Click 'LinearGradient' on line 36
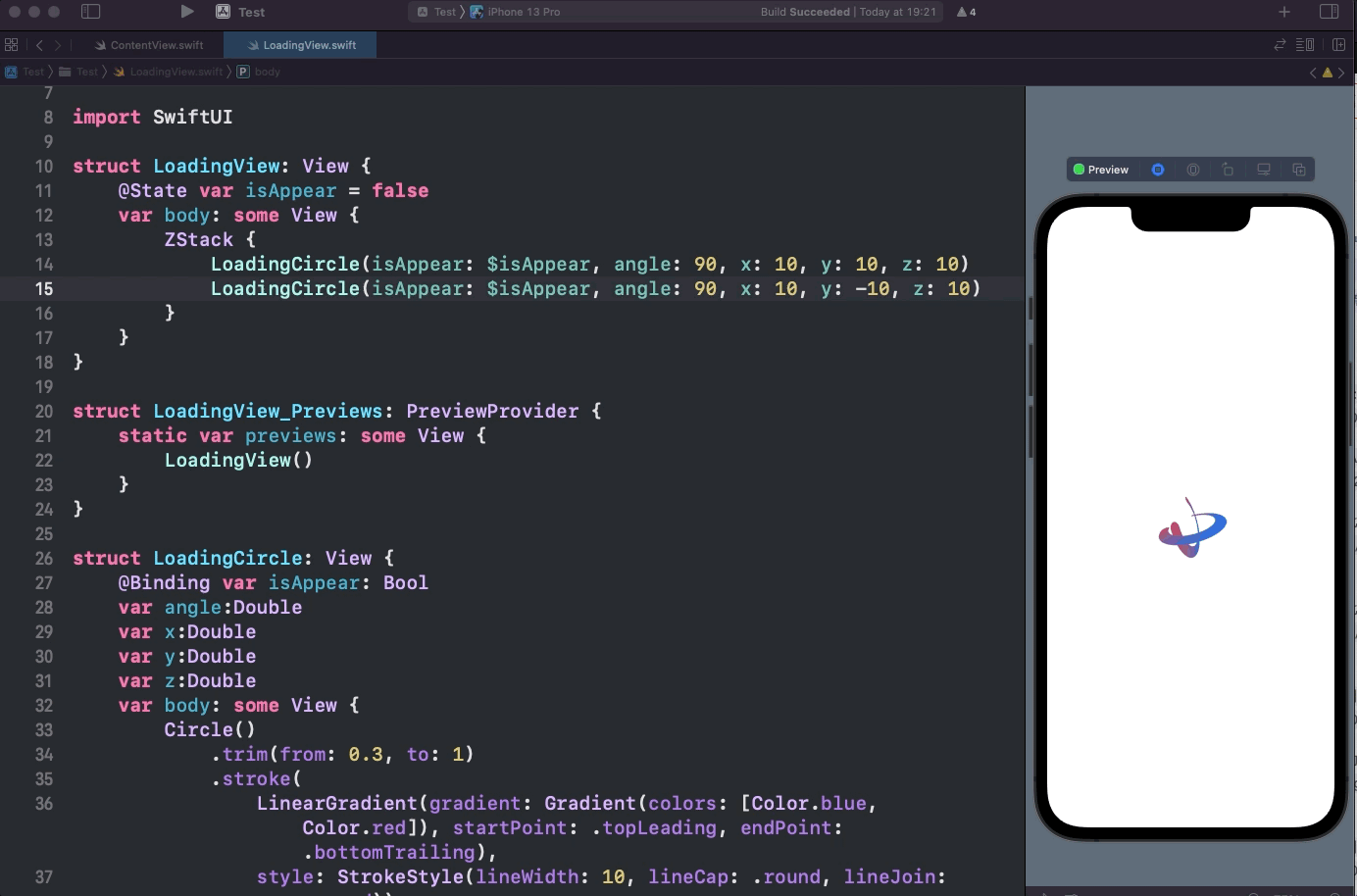This screenshot has height=896, width=1357. [337, 803]
